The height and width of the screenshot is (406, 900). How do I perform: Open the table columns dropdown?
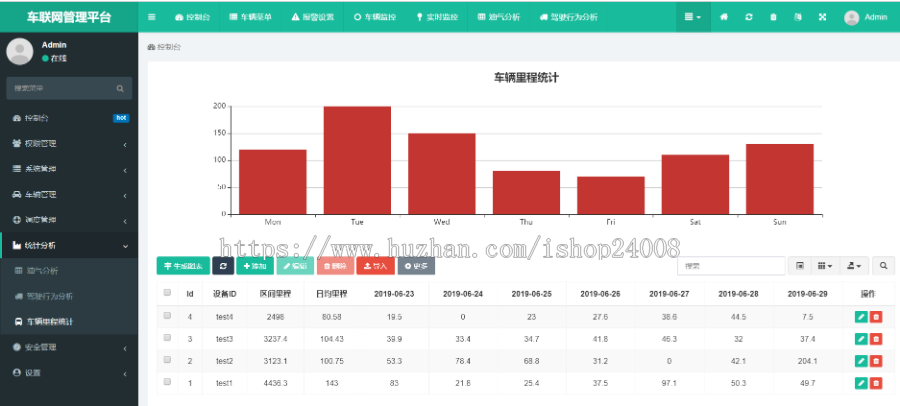click(x=825, y=266)
